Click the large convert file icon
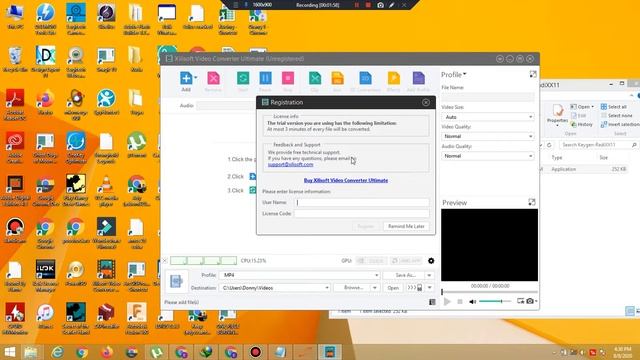640x360 pixels. tap(176, 281)
